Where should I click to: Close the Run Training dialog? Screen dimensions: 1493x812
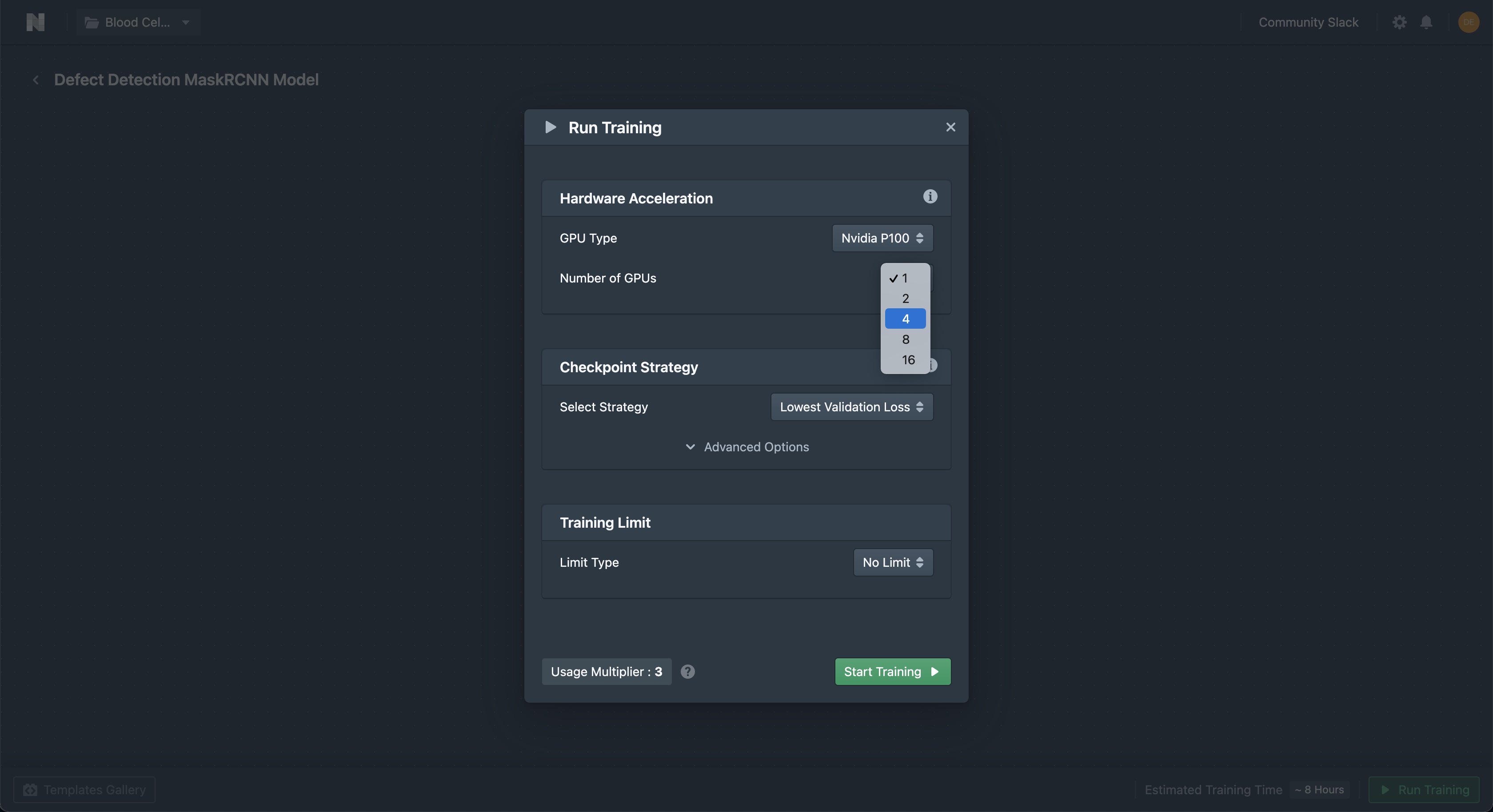coord(950,127)
